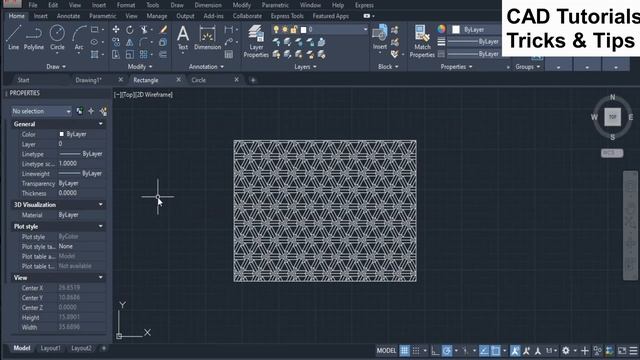Select the Polyline tool
The width and height of the screenshot is (640, 360).
tap(33, 38)
